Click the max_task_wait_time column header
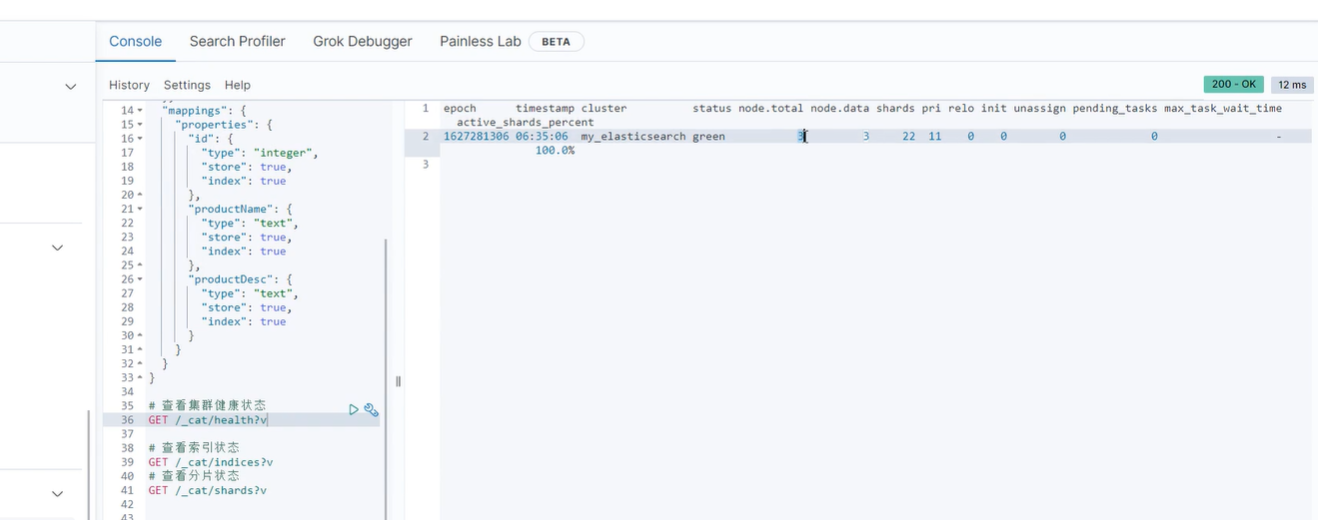The height and width of the screenshot is (520, 1318). [x=1222, y=108]
